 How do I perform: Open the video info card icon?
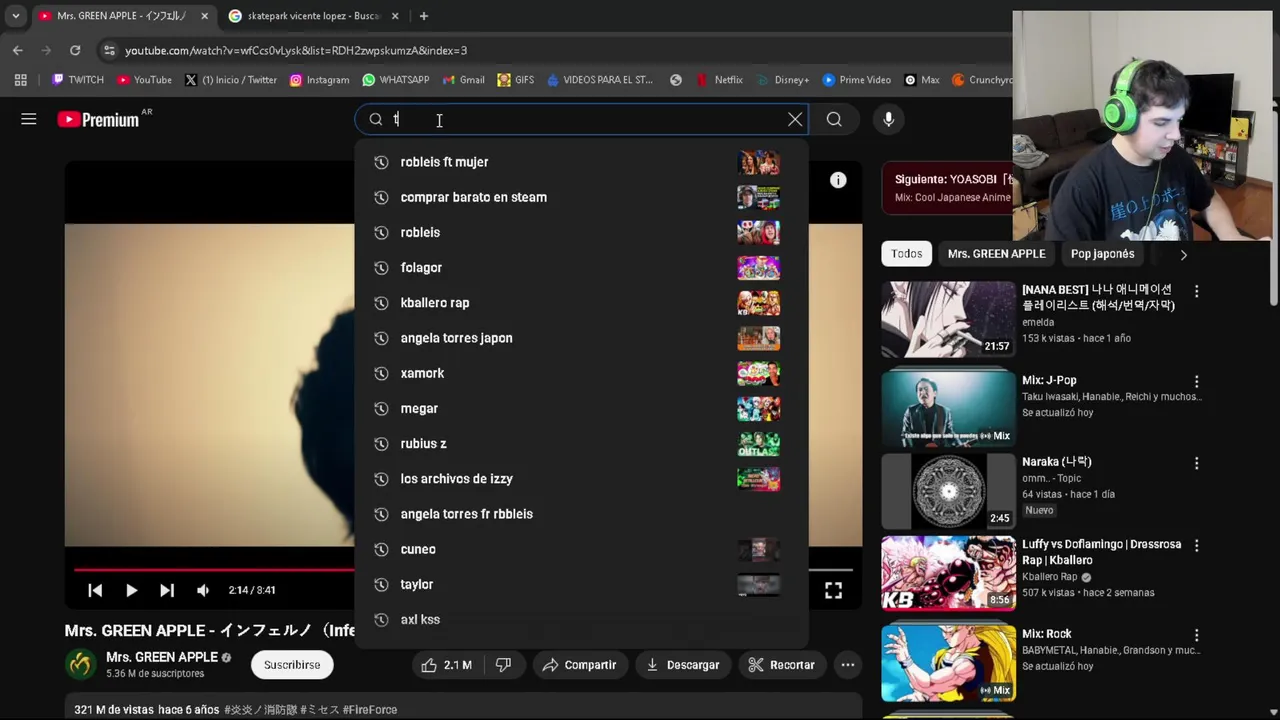click(x=838, y=180)
